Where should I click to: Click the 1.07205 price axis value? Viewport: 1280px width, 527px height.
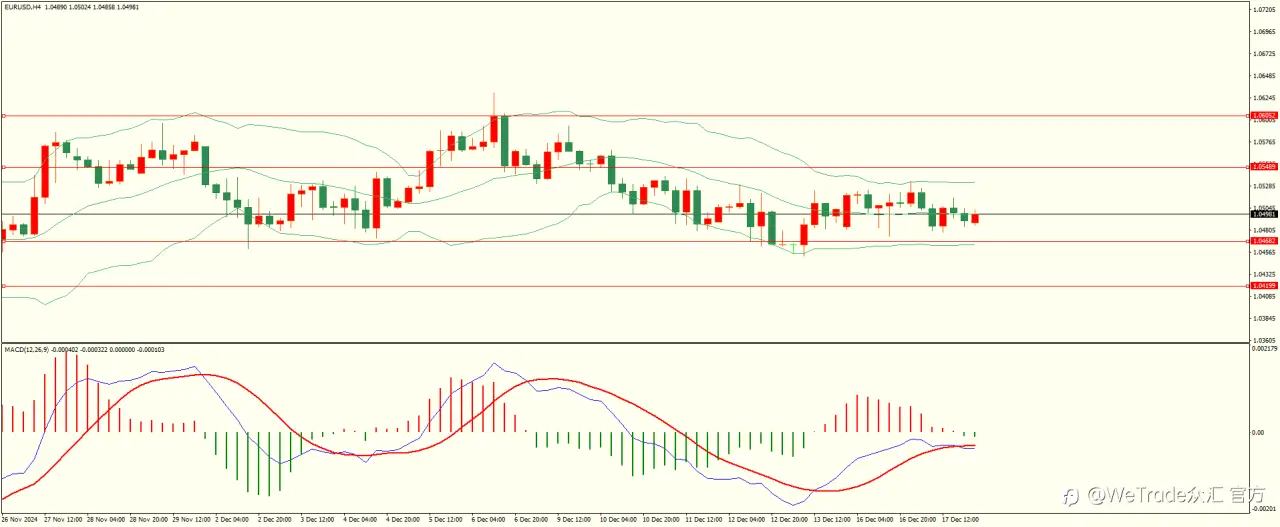(x=1264, y=10)
